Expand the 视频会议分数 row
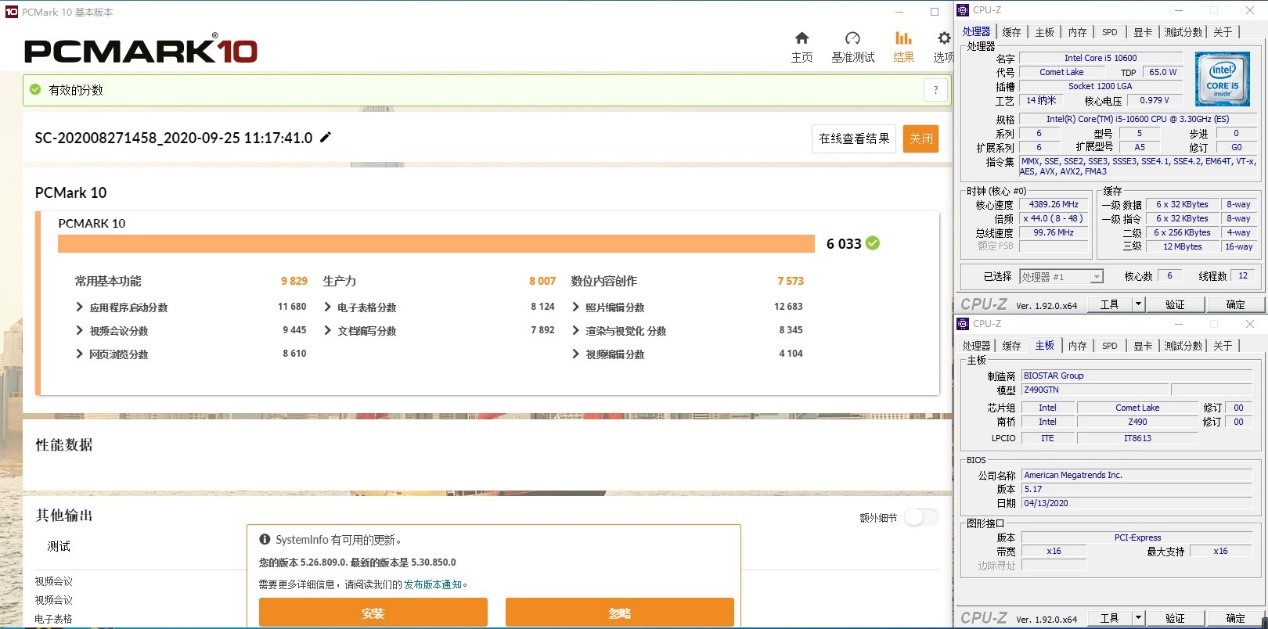The width and height of the screenshot is (1268, 629). tap(79, 331)
